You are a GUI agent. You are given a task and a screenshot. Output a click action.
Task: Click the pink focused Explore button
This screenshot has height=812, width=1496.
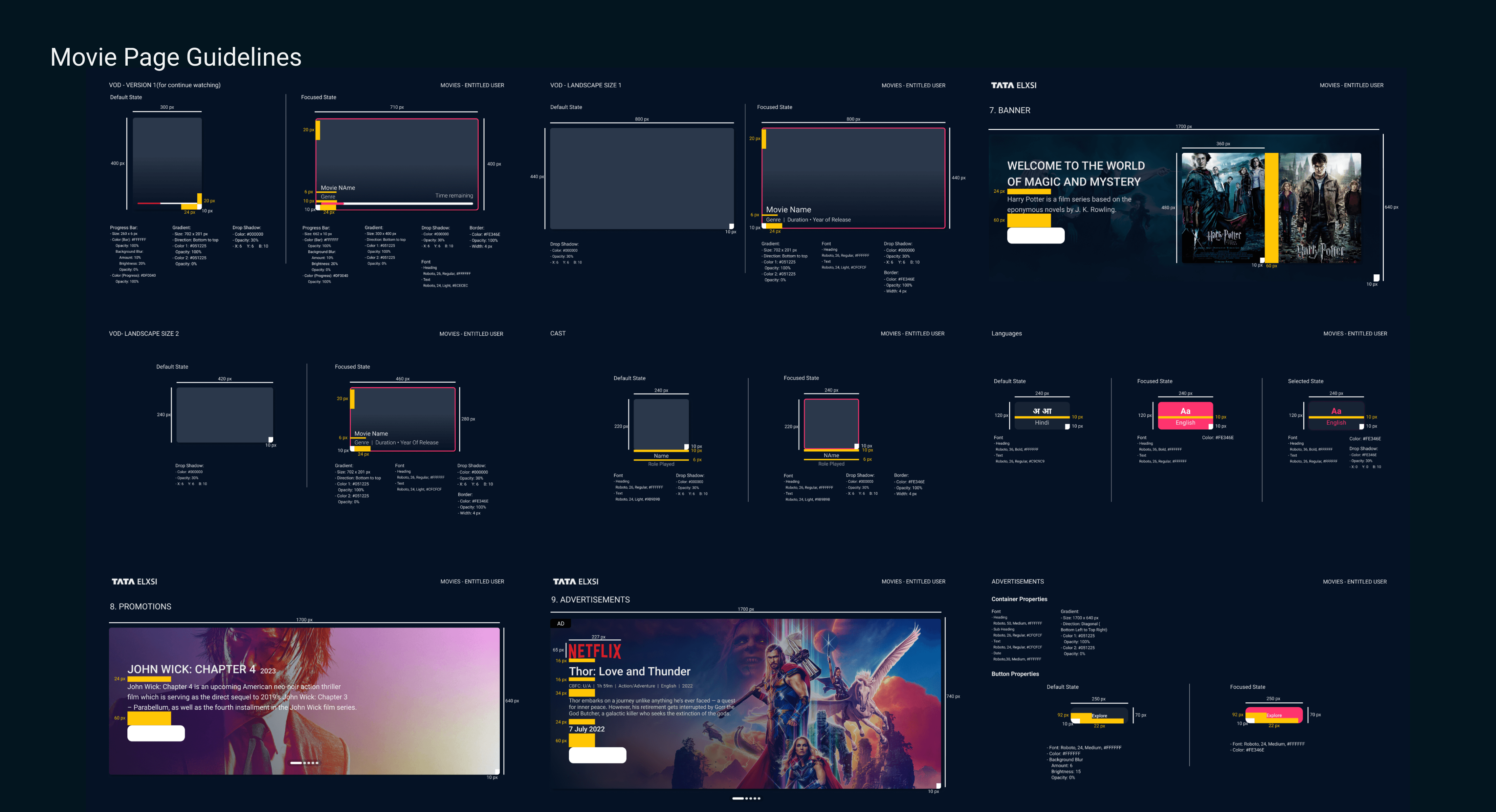pyautogui.click(x=1274, y=715)
